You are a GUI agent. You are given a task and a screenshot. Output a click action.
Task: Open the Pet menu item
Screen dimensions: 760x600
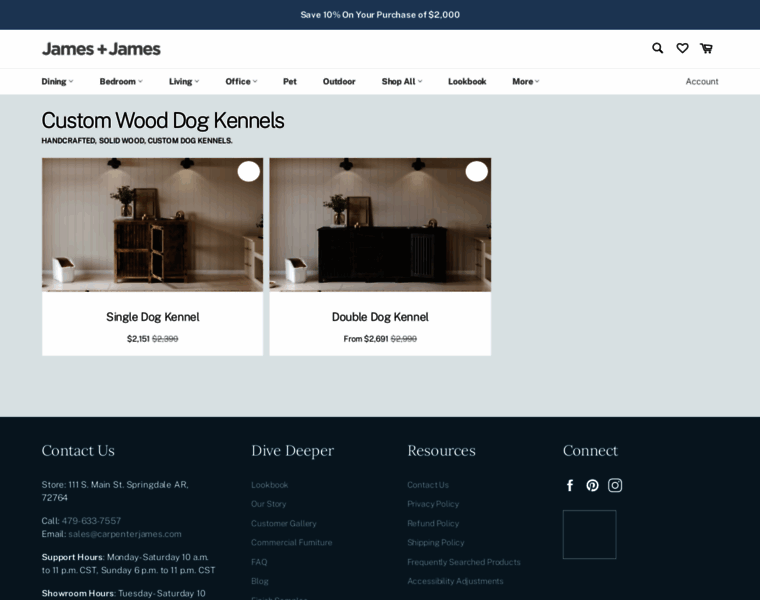click(290, 81)
